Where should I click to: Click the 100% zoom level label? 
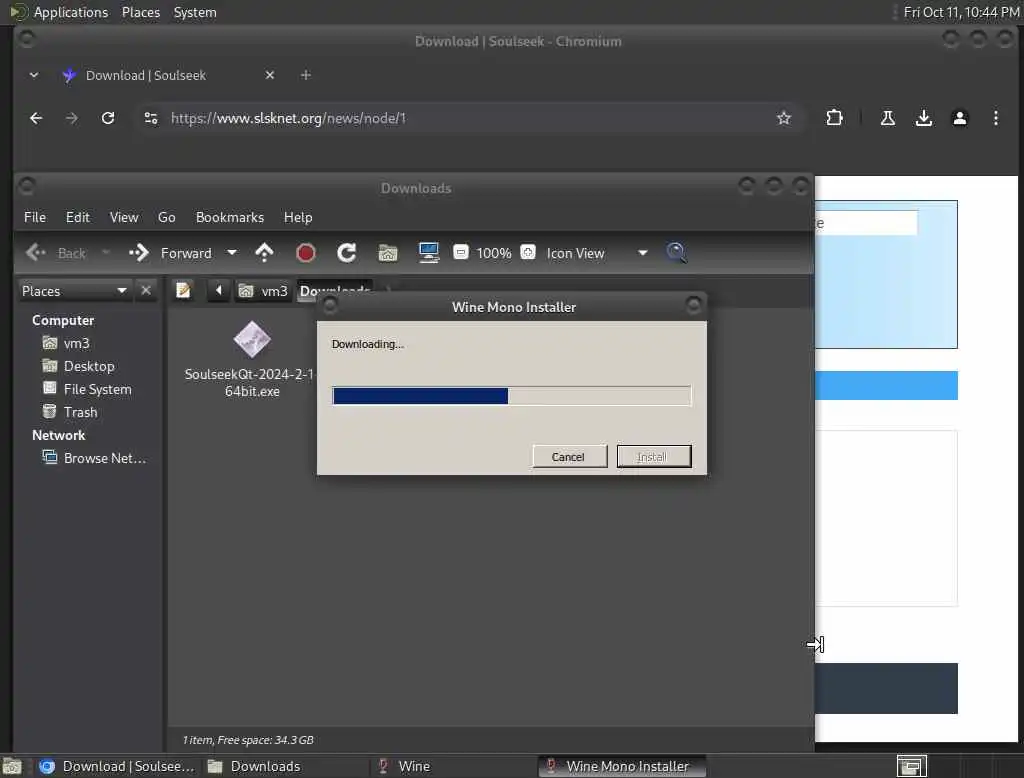click(494, 253)
